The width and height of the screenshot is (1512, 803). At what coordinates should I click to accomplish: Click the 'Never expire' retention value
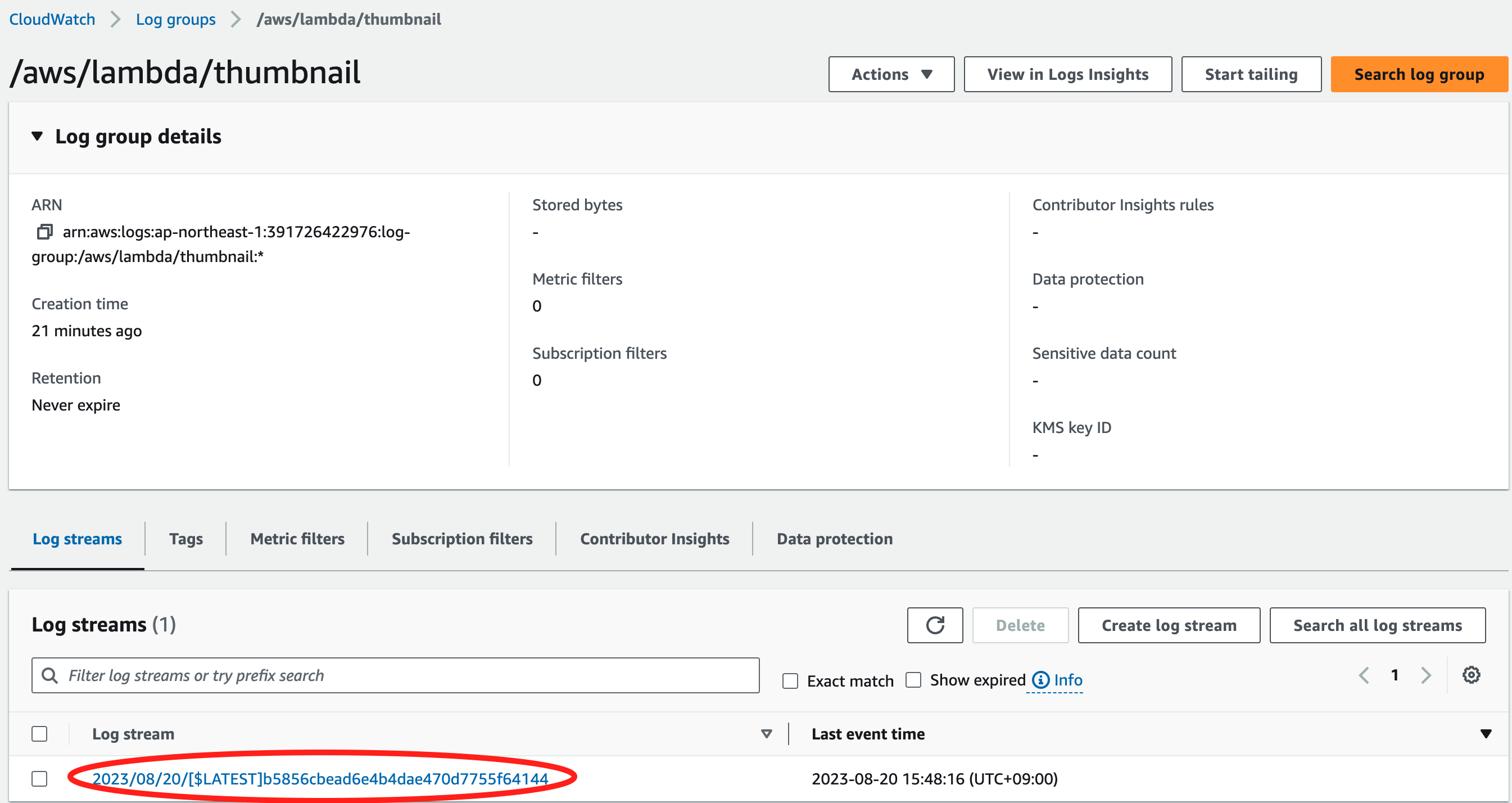pos(76,405)
